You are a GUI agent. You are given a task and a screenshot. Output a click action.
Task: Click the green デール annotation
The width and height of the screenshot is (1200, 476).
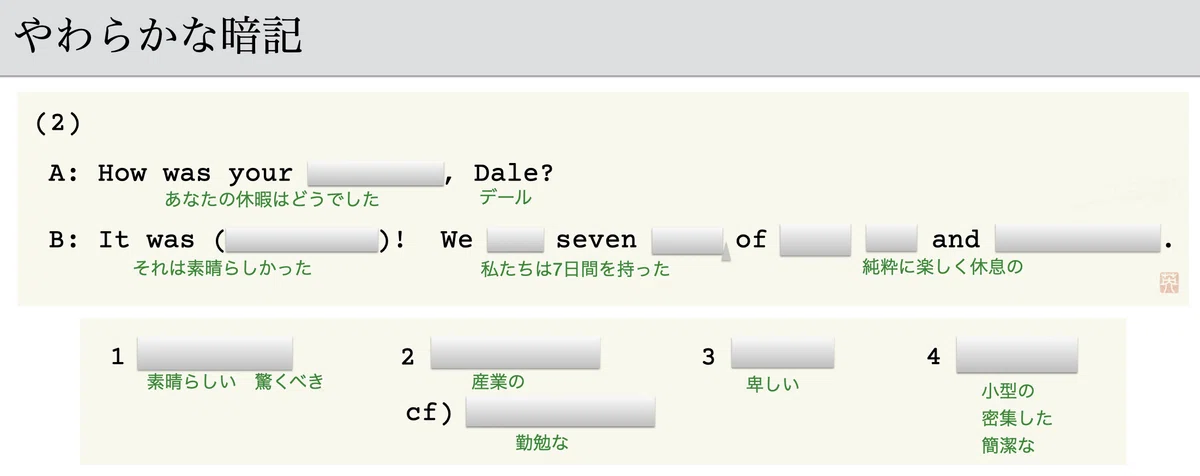pyautogui.click(x=505, y=198)
